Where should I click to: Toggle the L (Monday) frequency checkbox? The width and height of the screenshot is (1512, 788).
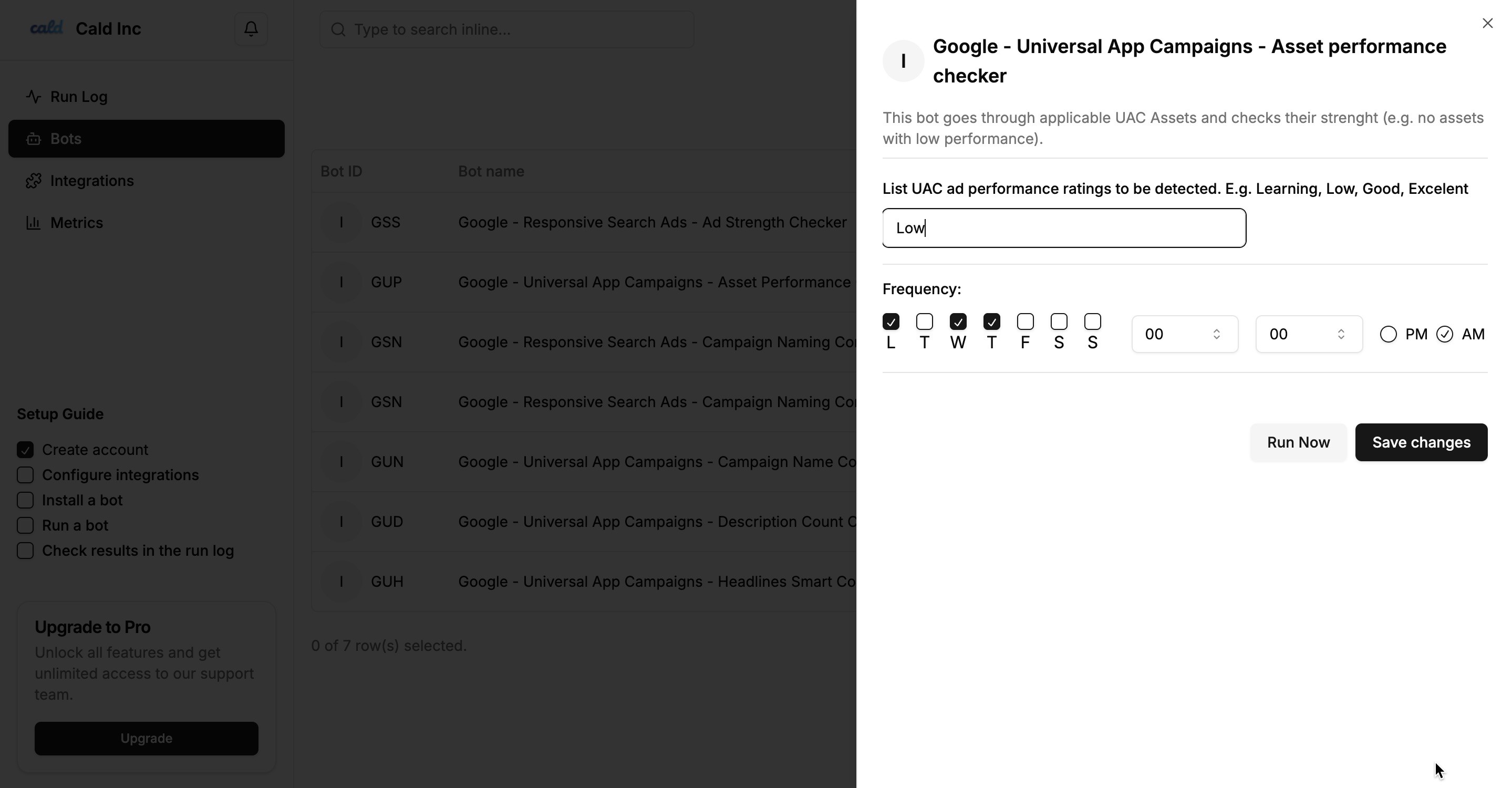tap(890, 322)
